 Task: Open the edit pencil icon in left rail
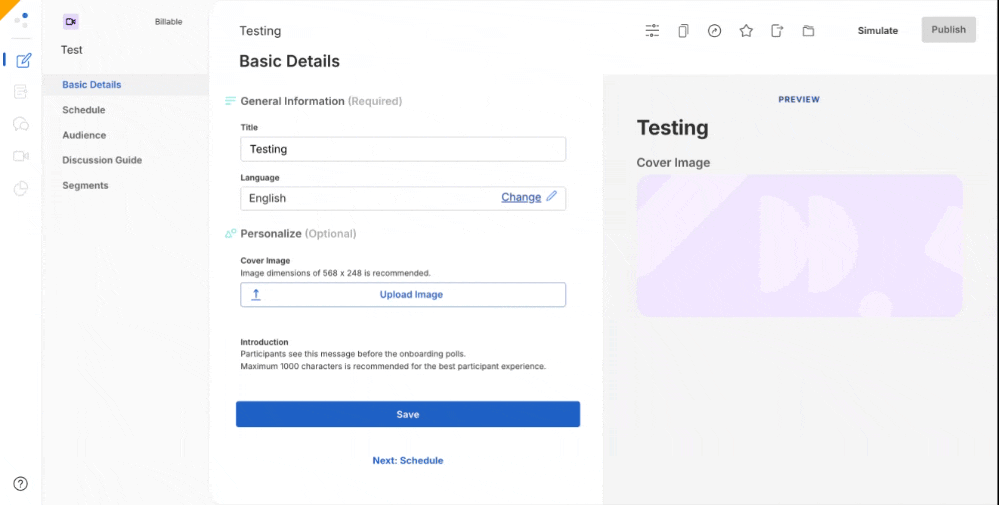[24, 60]
